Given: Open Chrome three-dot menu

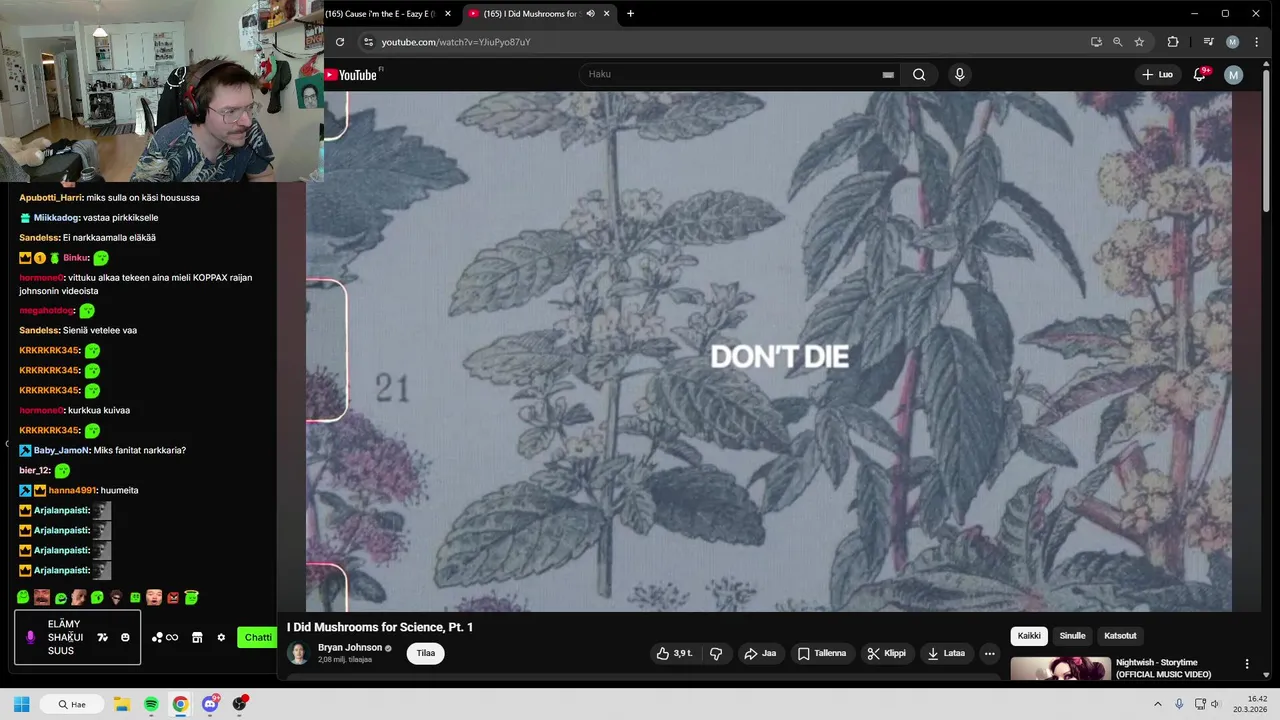Looking at the screenshot, I should pyautogui.click(x=1257, y=42).
